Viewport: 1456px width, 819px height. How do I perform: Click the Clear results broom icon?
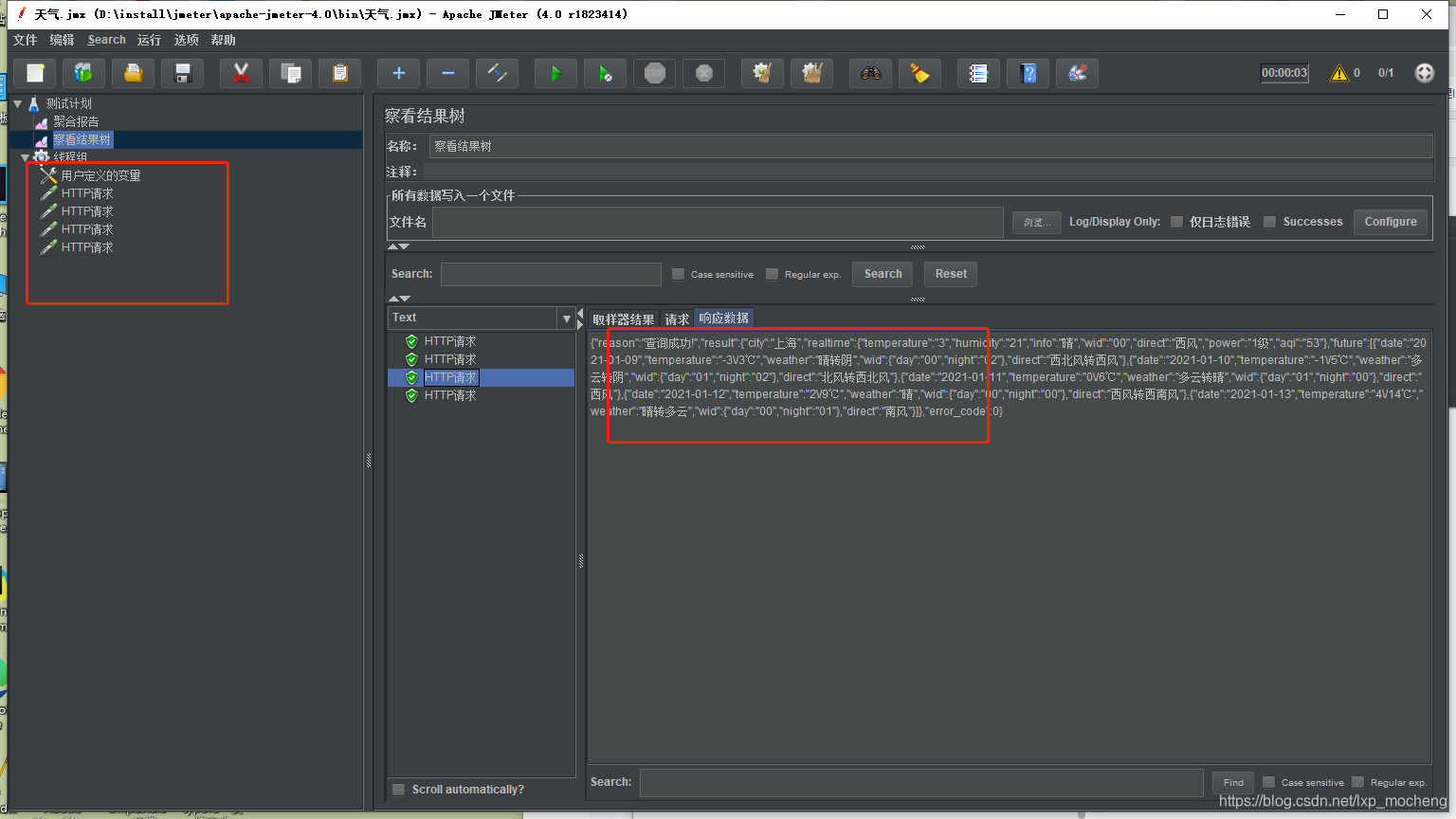click(x=763, y=73)
